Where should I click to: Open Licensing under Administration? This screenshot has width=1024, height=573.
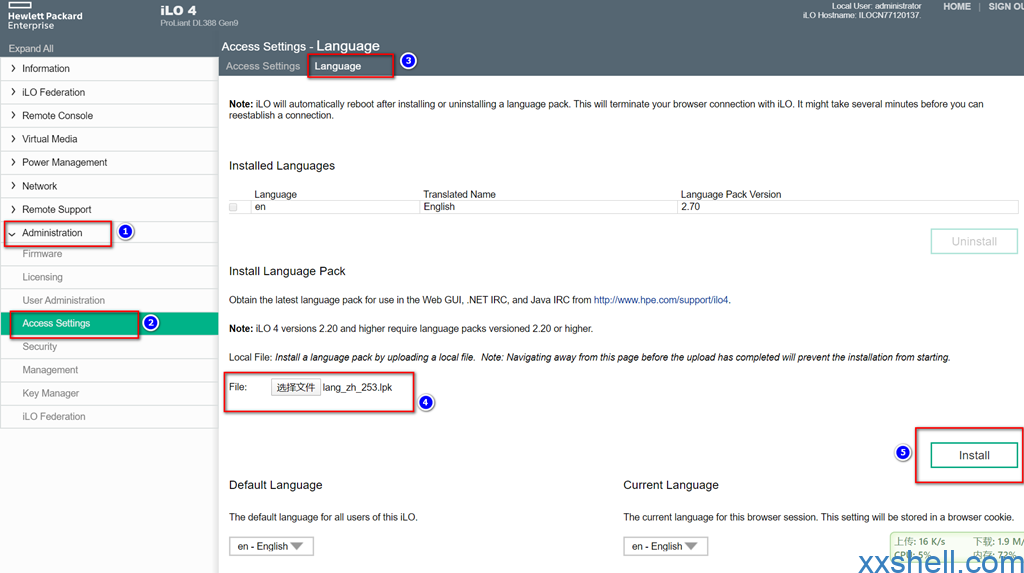(42, 277)
